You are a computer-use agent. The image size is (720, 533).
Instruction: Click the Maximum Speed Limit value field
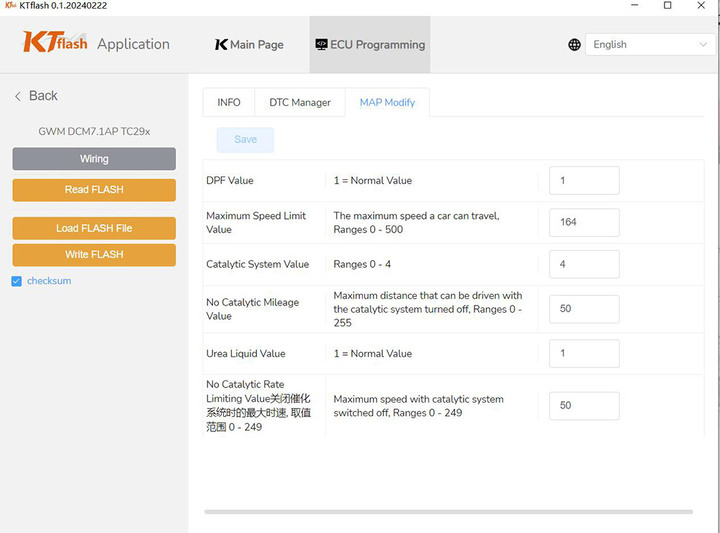coord(584,222)
